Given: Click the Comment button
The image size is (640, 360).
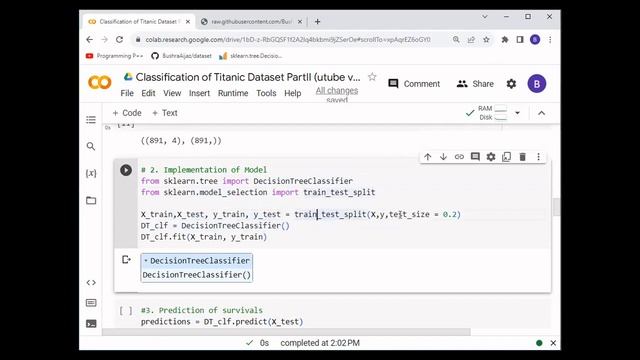Looking at the screenshot, I should coord(414,84).
